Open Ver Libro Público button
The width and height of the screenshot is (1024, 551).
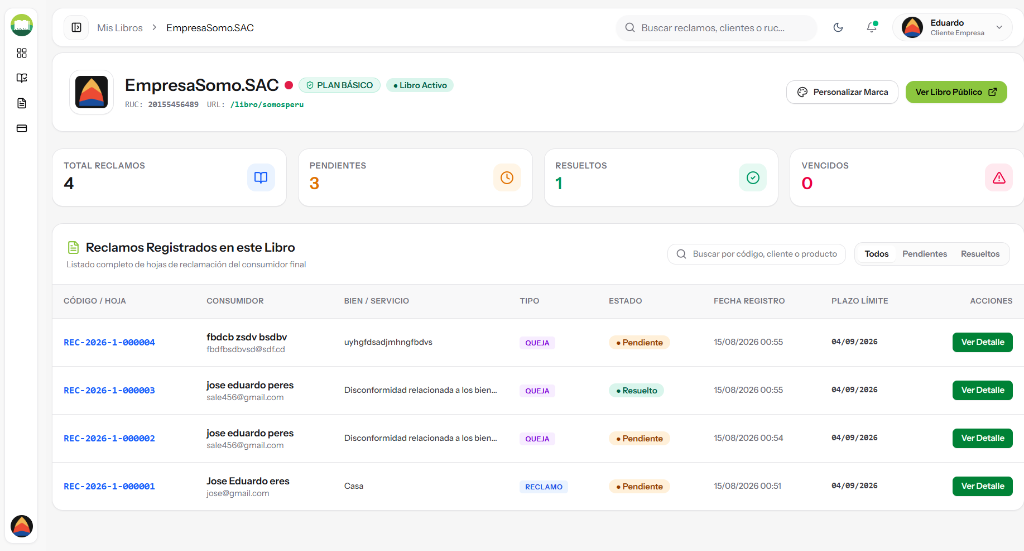956,92
